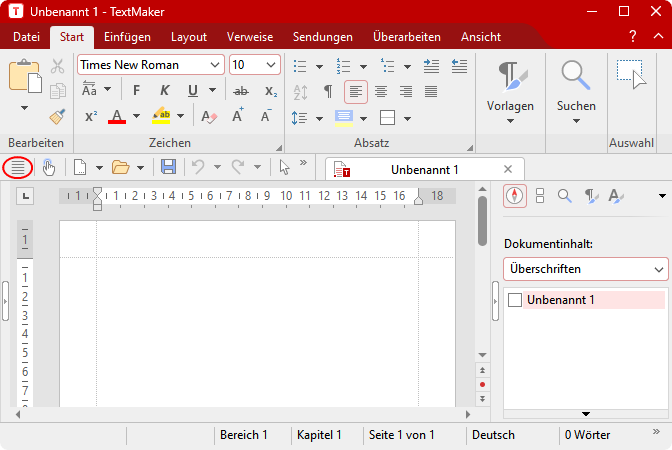Toggle italic text formatting
Viewport: 672px width, 450px height.
coord(164,91)
